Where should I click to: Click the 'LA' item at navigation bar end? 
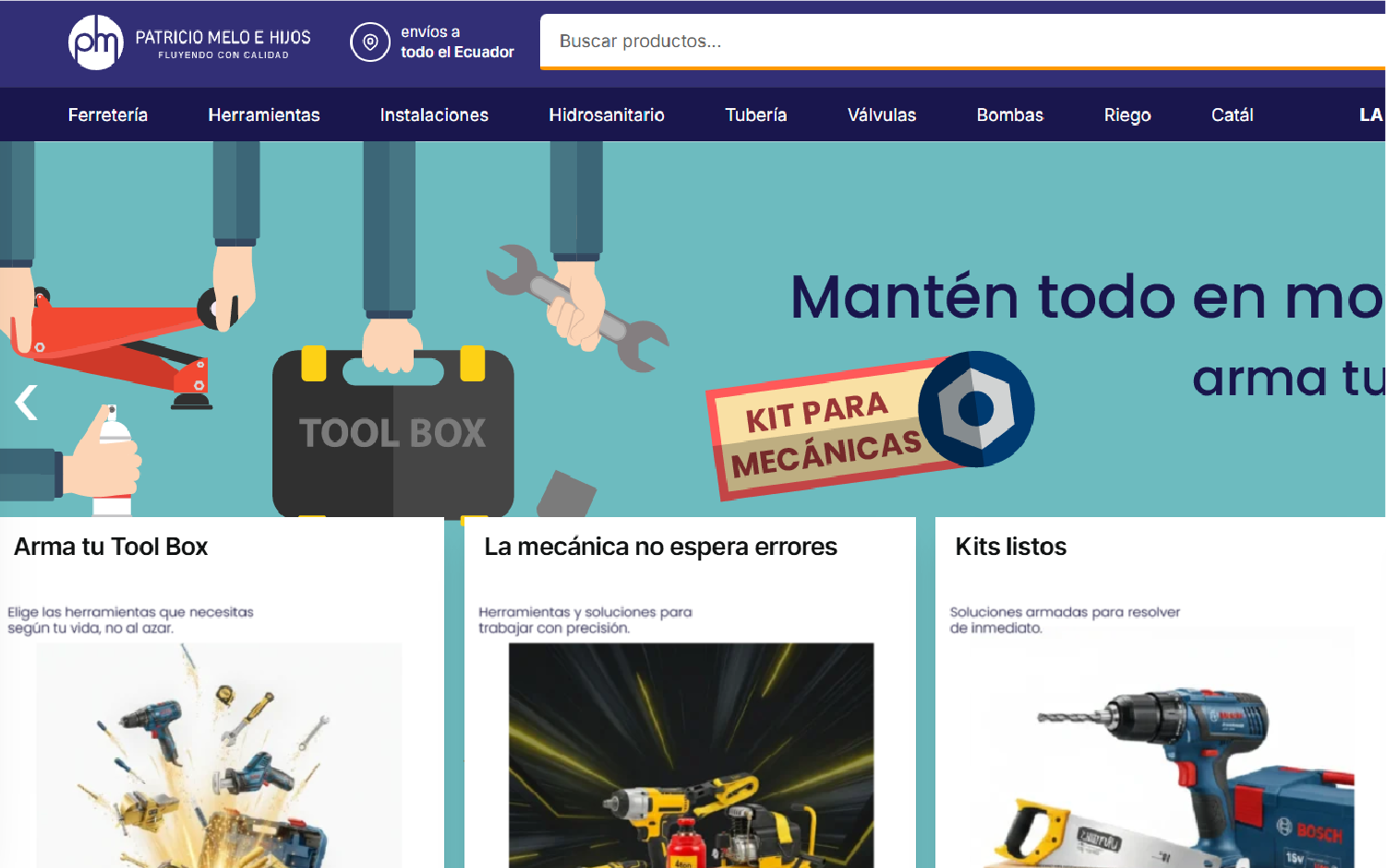tap(1370, 115)
